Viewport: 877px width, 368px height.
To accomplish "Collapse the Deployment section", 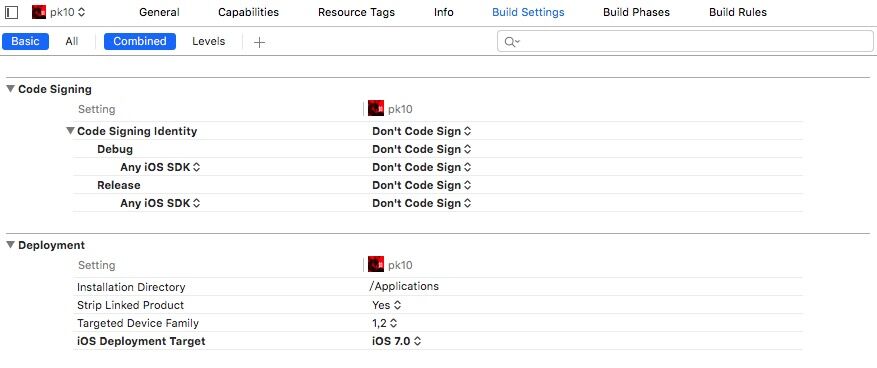I will [x=11, y=245].
